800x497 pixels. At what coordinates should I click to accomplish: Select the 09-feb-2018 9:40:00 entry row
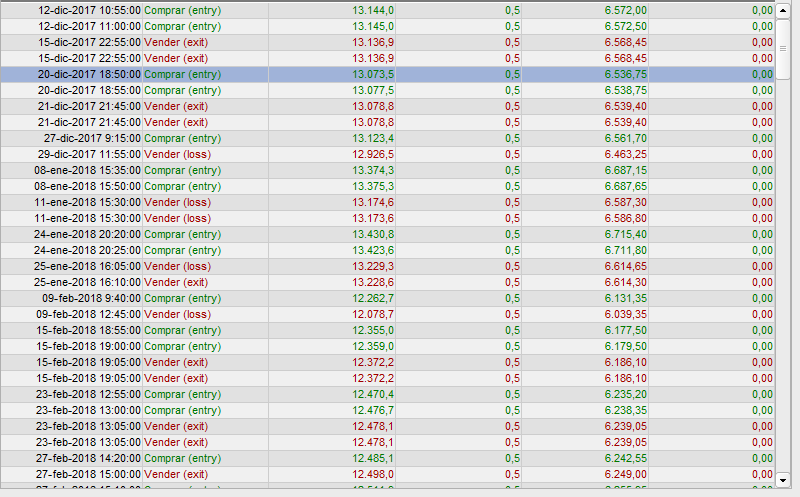point(388,298)
